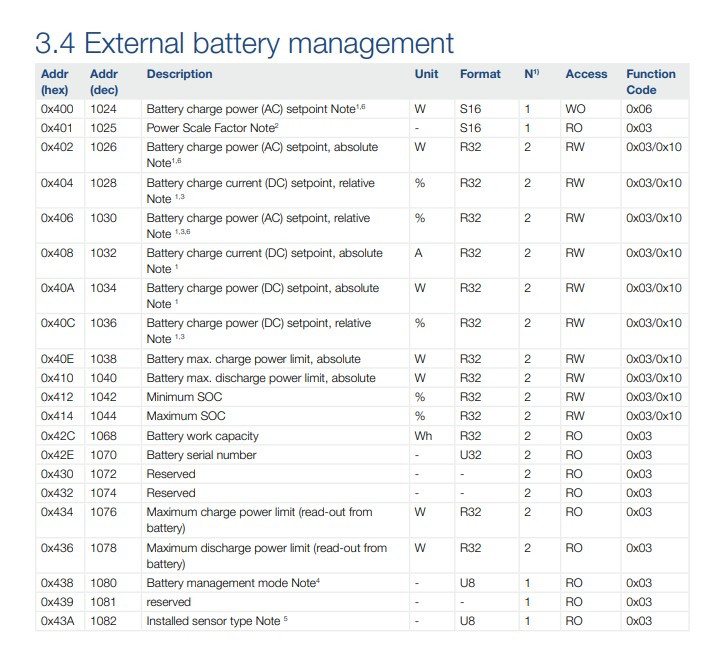This screenshot has width=721, height=646.
Task: Click 'Battery charge power (DC) setpoint, relative' text
Action: click(258, 323)
